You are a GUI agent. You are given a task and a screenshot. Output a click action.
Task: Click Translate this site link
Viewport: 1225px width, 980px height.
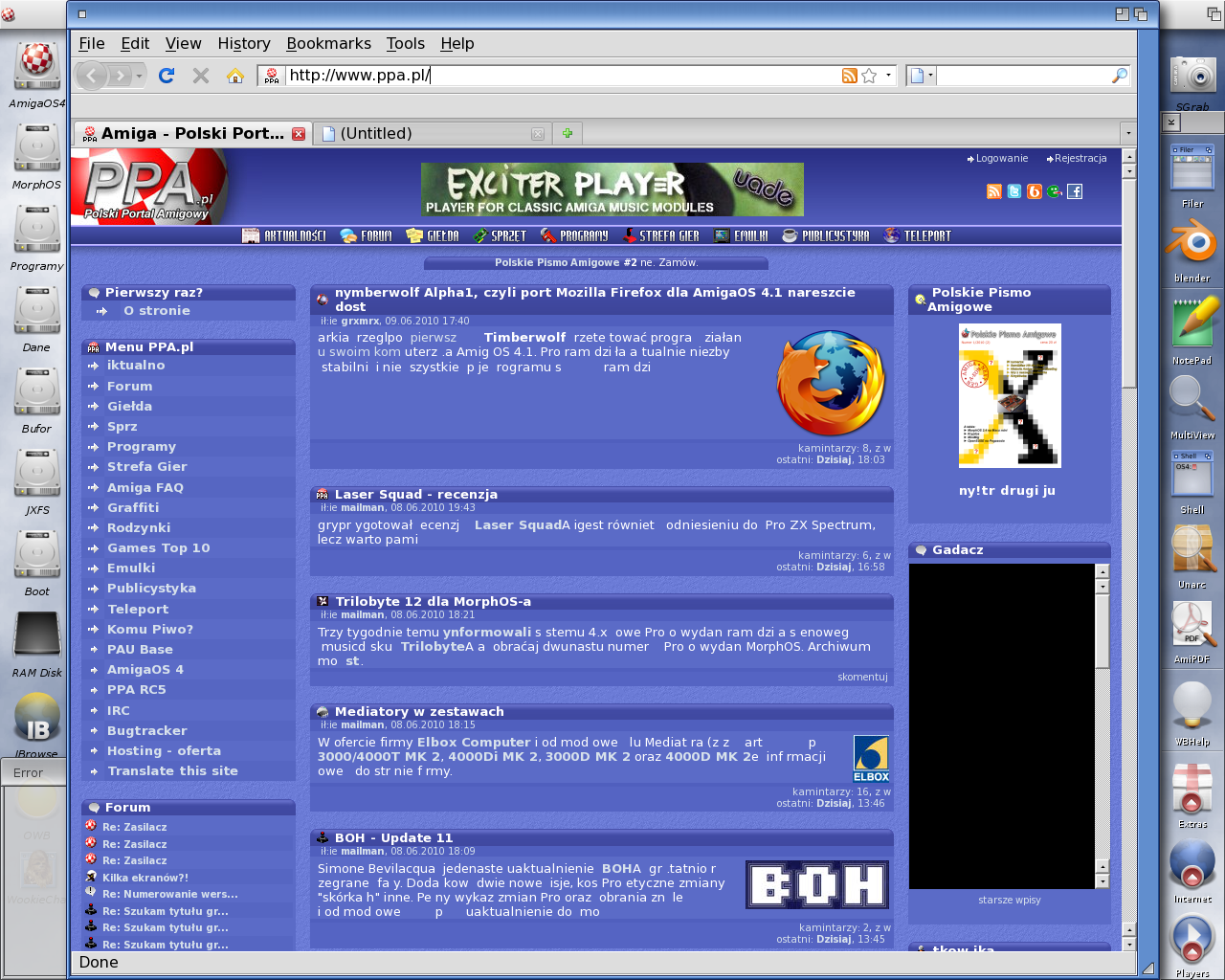click(172, 770)
